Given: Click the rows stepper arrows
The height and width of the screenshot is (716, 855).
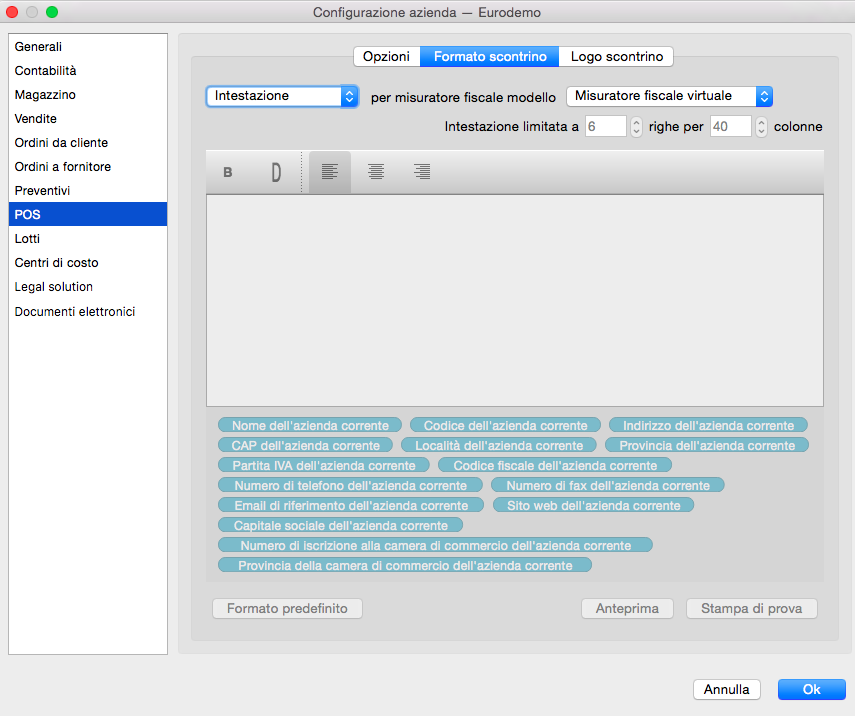Looking at the screenshot, I should point(636,127).
